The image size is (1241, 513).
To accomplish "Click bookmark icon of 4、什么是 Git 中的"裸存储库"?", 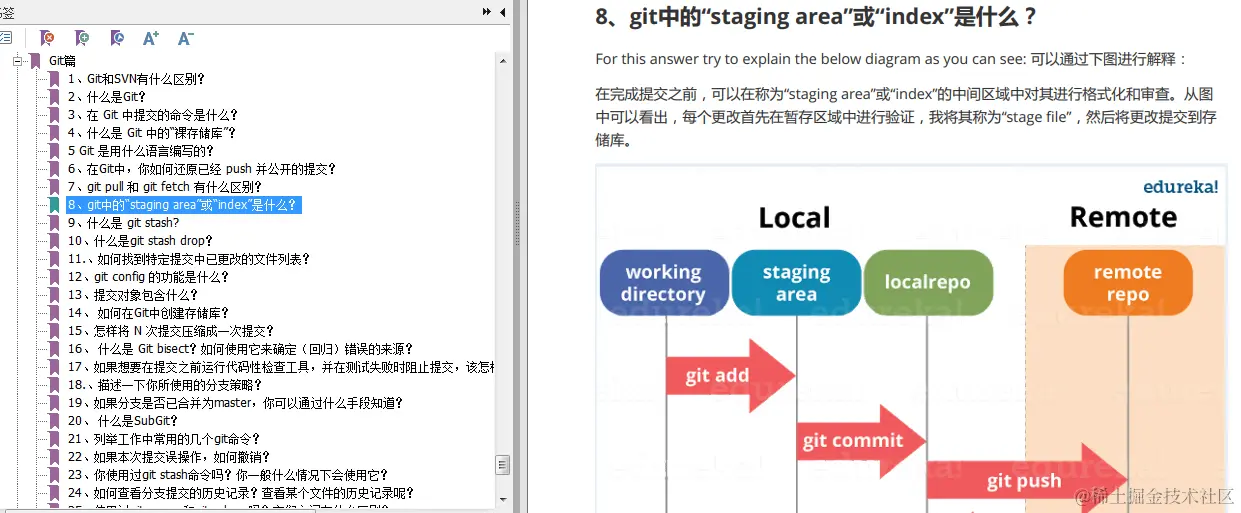I will [54, 133].
